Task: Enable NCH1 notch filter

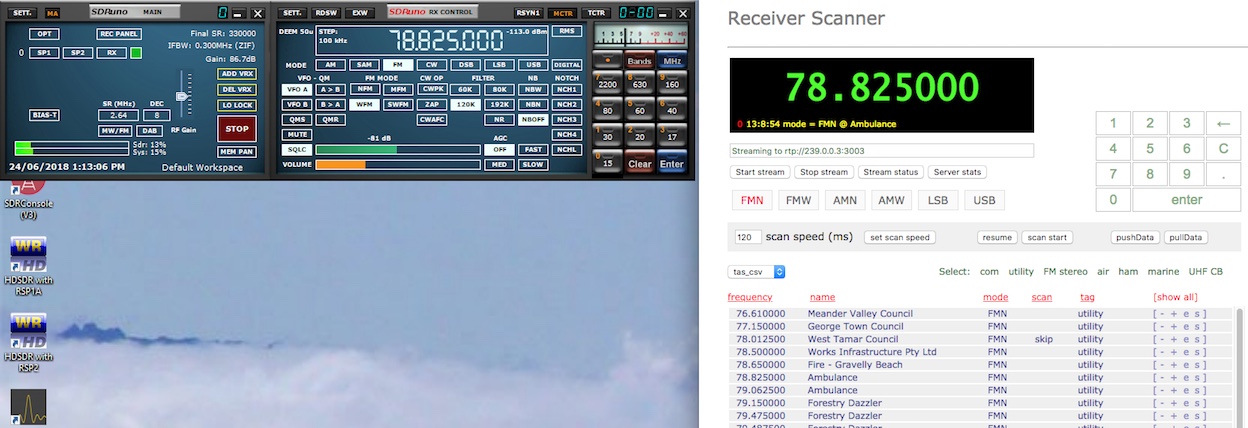Action: pyautogui.click(x=568, y=89)
